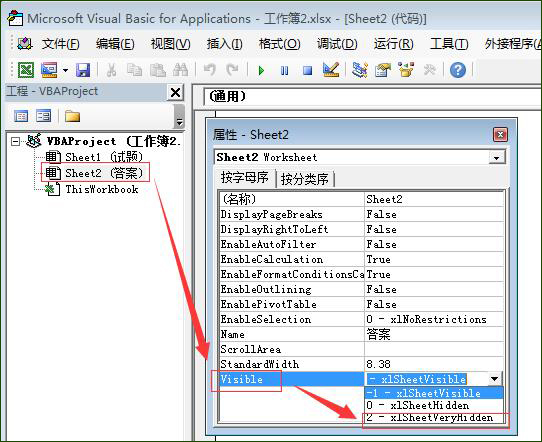Open the Properties Window toolbar icon
This screenshot has height=442, width=542.
pos(383,70)
